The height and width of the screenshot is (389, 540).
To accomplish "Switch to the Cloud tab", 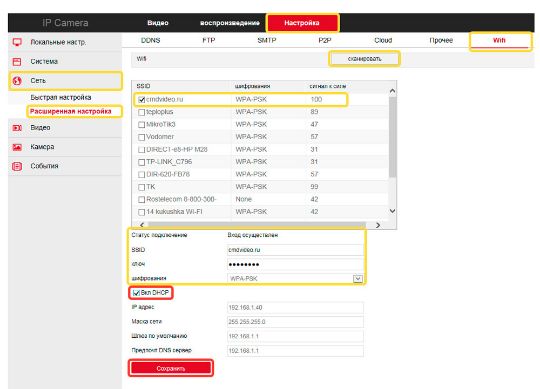I will point(383,40).
